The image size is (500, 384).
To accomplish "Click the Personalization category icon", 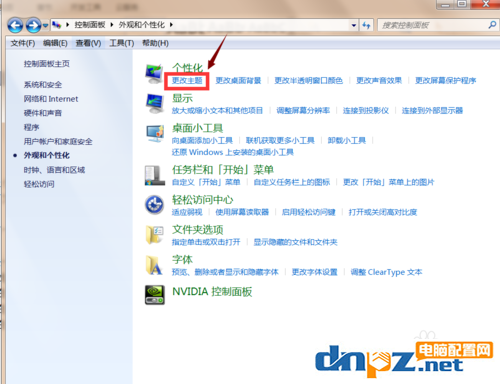I will point(154,74).
